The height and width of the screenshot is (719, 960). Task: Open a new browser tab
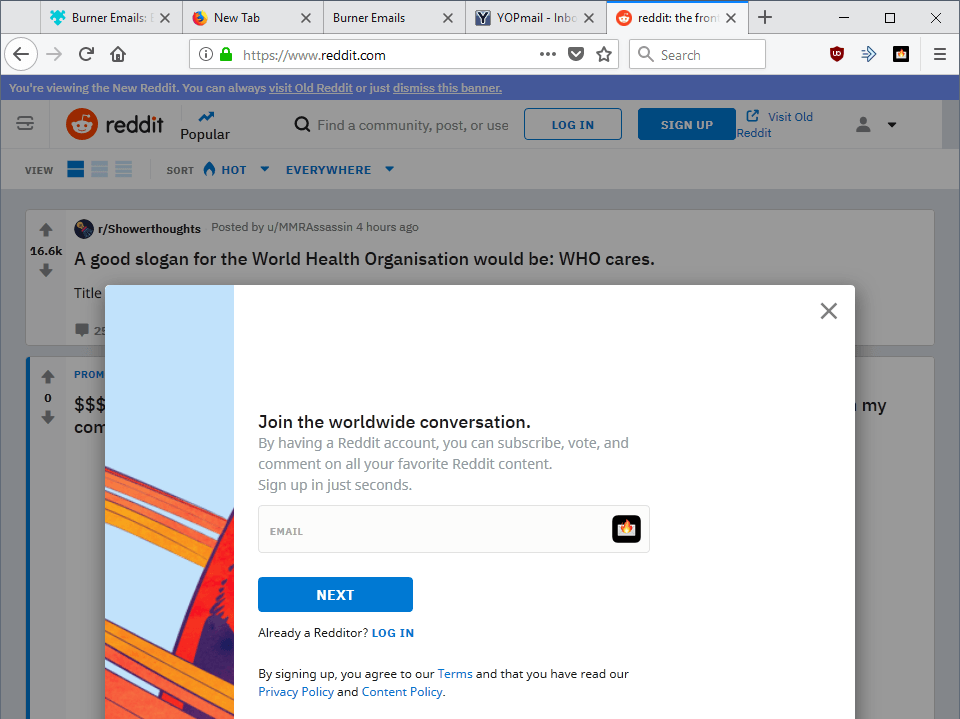click(765, 17)
